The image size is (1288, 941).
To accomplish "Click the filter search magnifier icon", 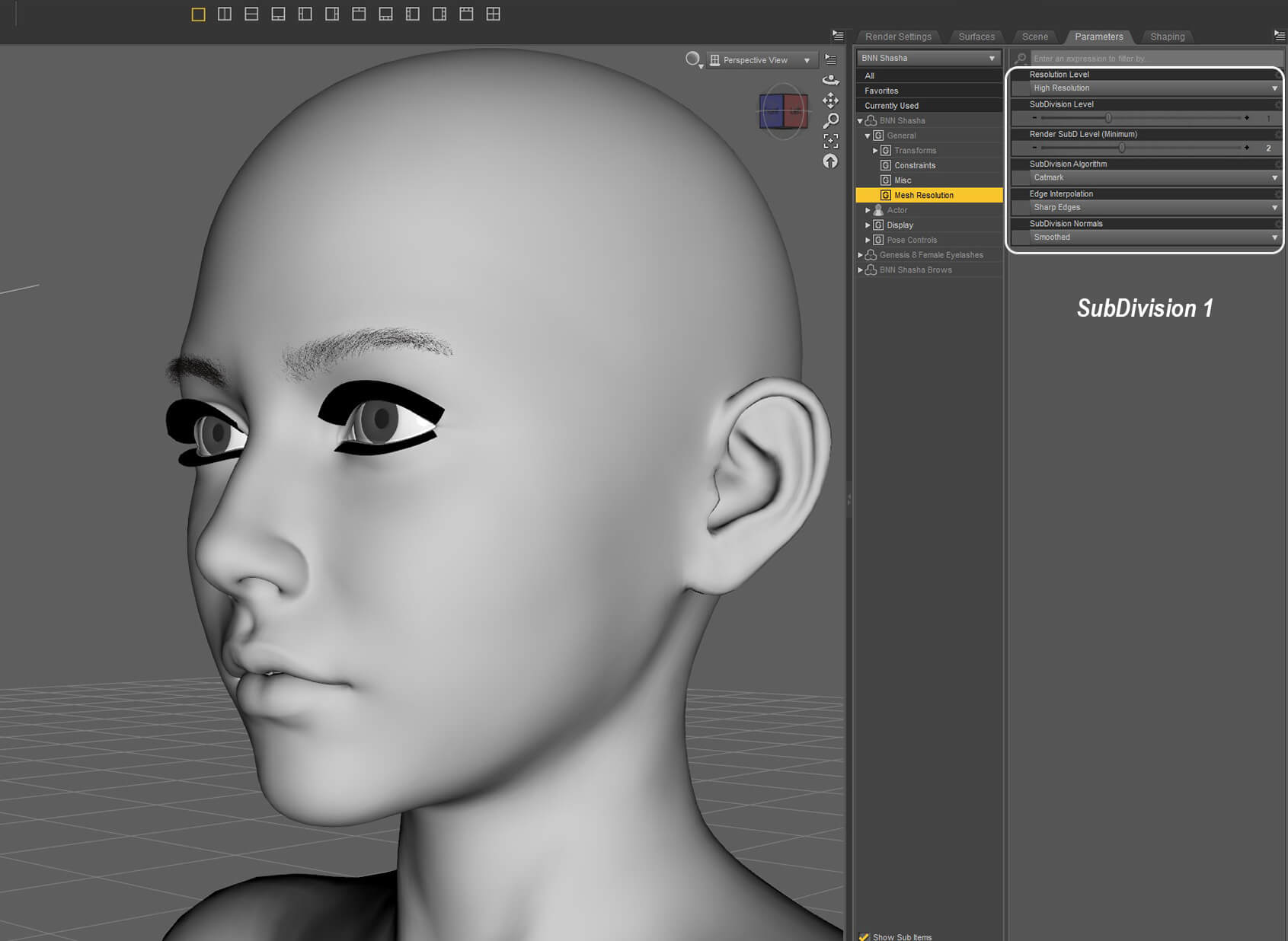I will pos(1020,58).
